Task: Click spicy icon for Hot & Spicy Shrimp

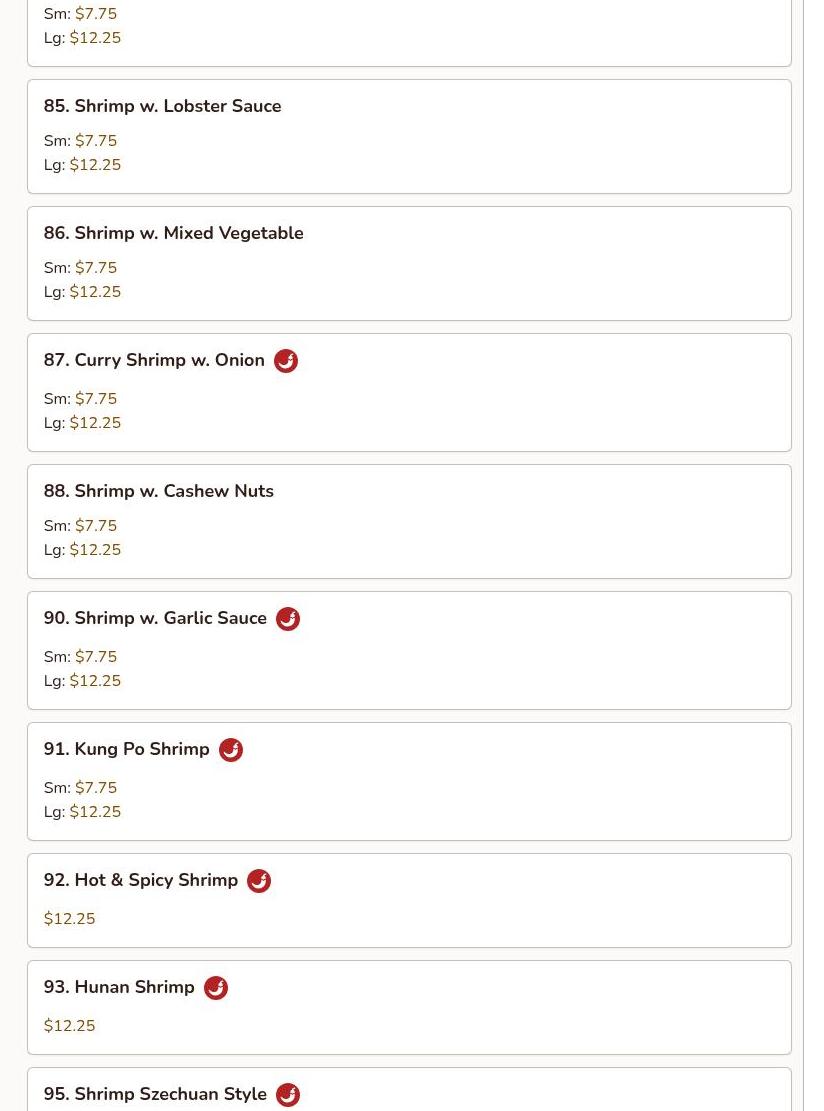Action: [259, 881]
